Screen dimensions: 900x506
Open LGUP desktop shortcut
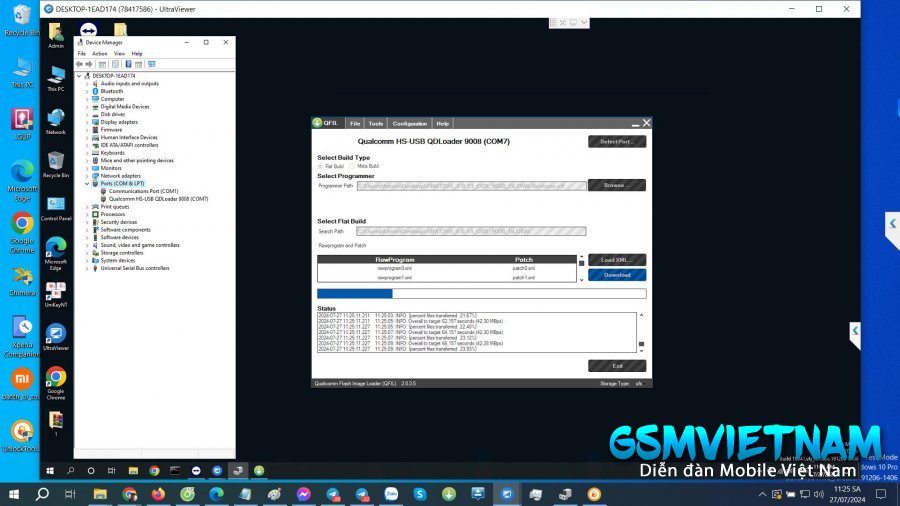coord(22,124)
